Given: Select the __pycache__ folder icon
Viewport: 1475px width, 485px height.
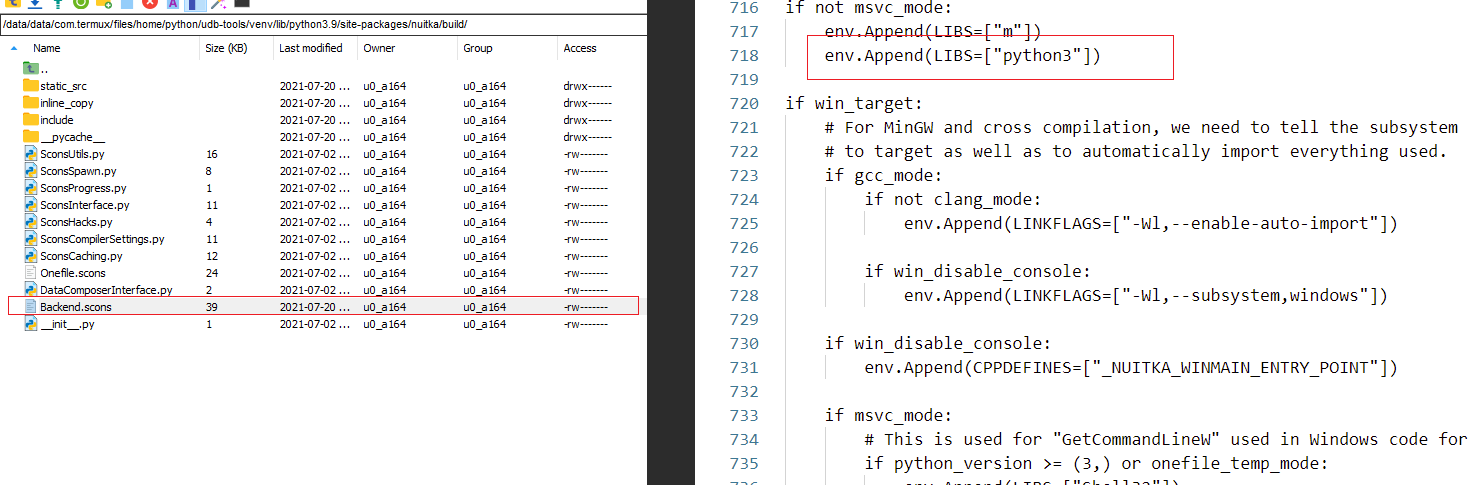Looking at the screenshot, I should [x=30, y=137].
